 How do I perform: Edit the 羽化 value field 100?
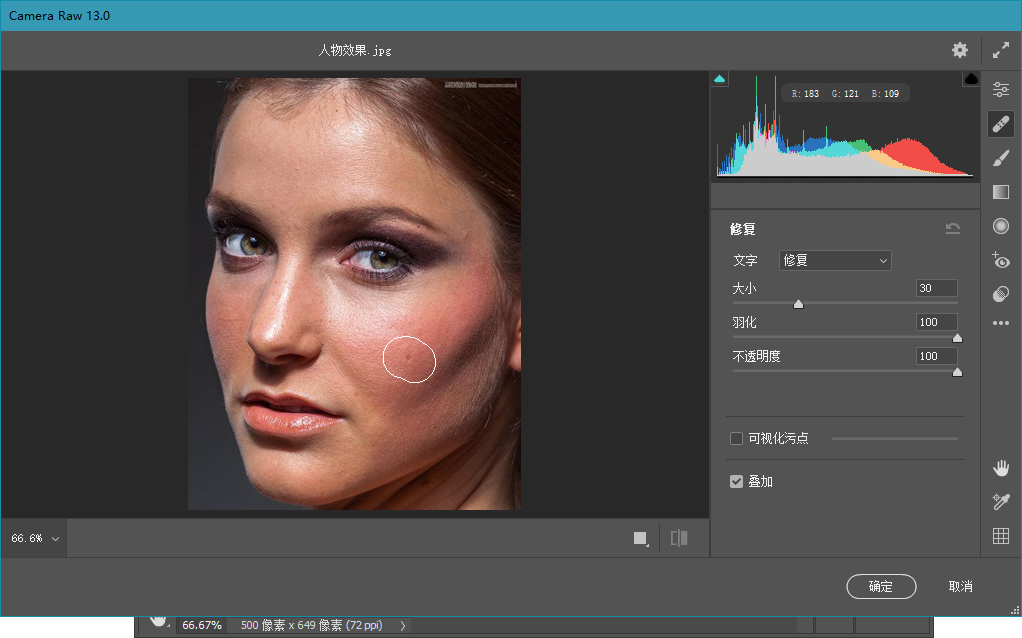click(x=937, y=322)
